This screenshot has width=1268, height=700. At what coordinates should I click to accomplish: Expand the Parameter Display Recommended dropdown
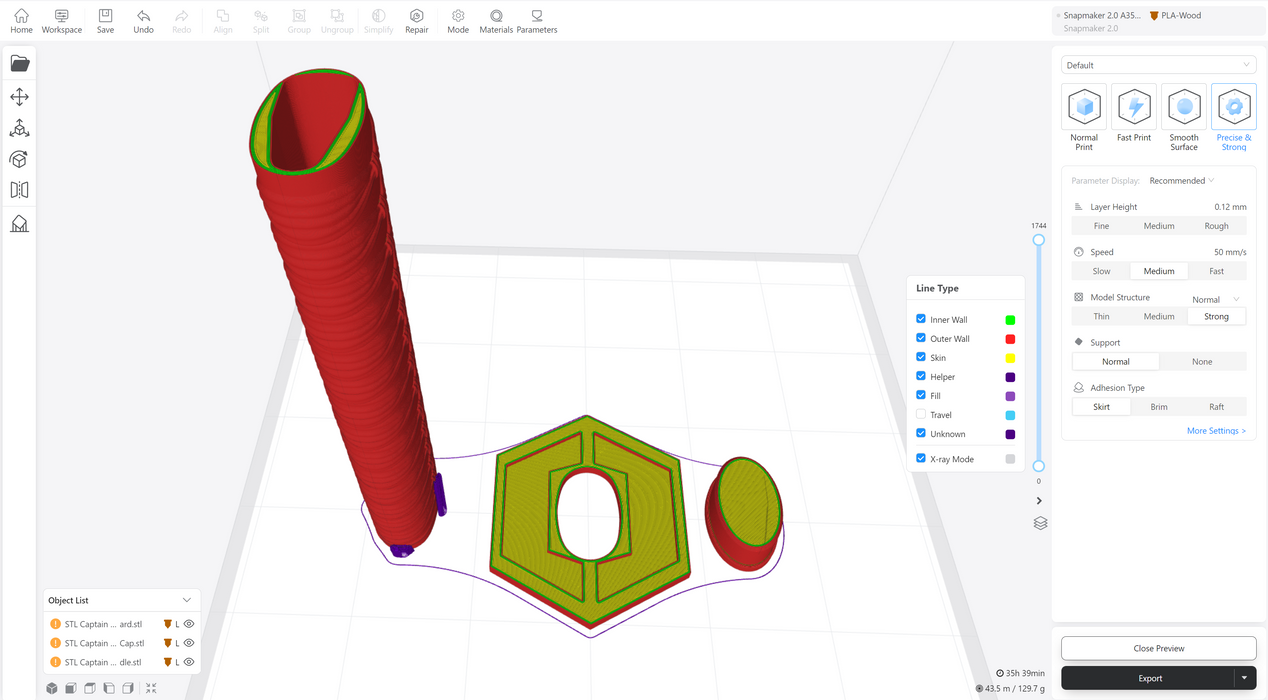(x=1182, y=181)
